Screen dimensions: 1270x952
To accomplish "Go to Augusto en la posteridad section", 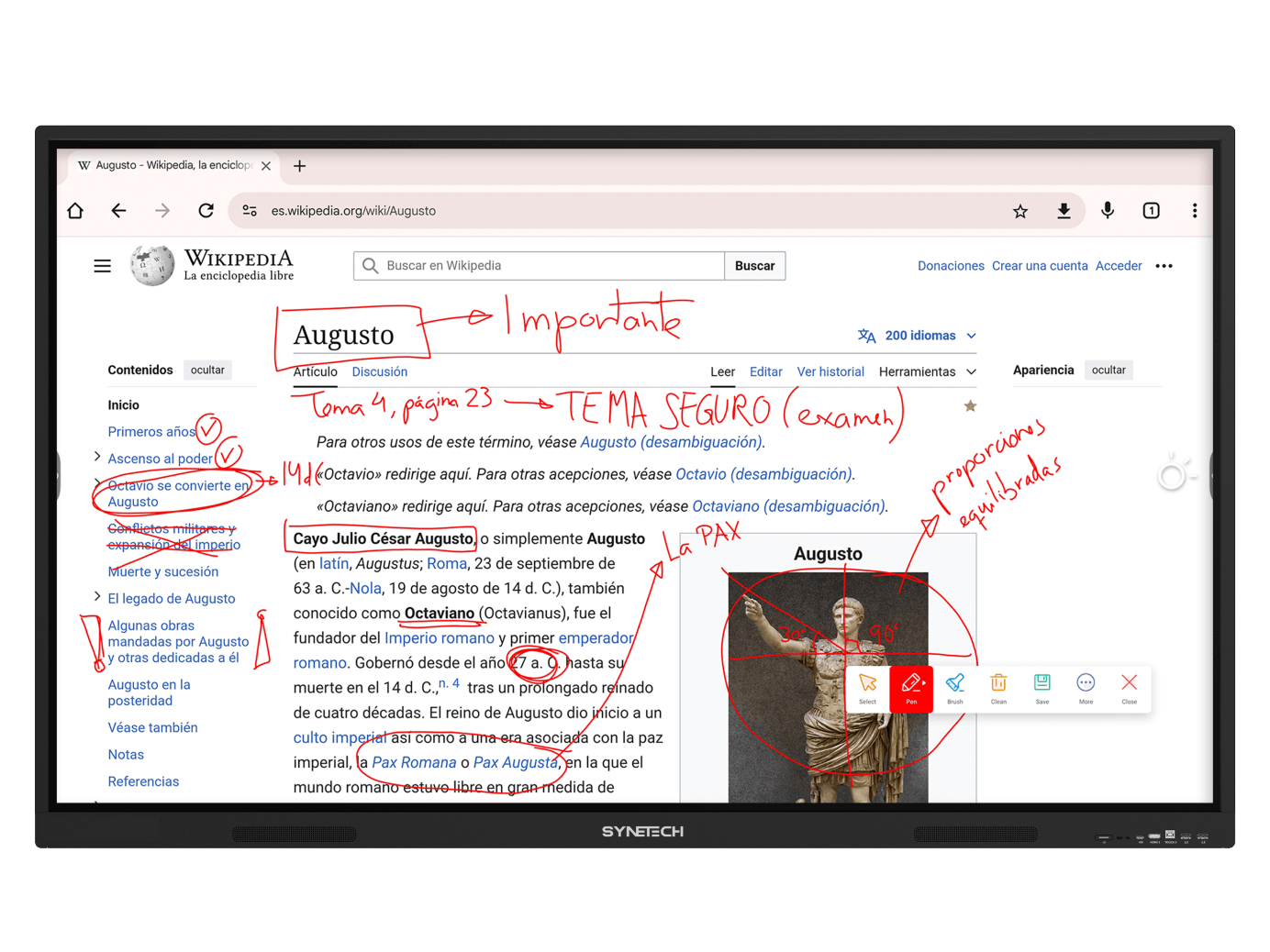I will [149, 692].
